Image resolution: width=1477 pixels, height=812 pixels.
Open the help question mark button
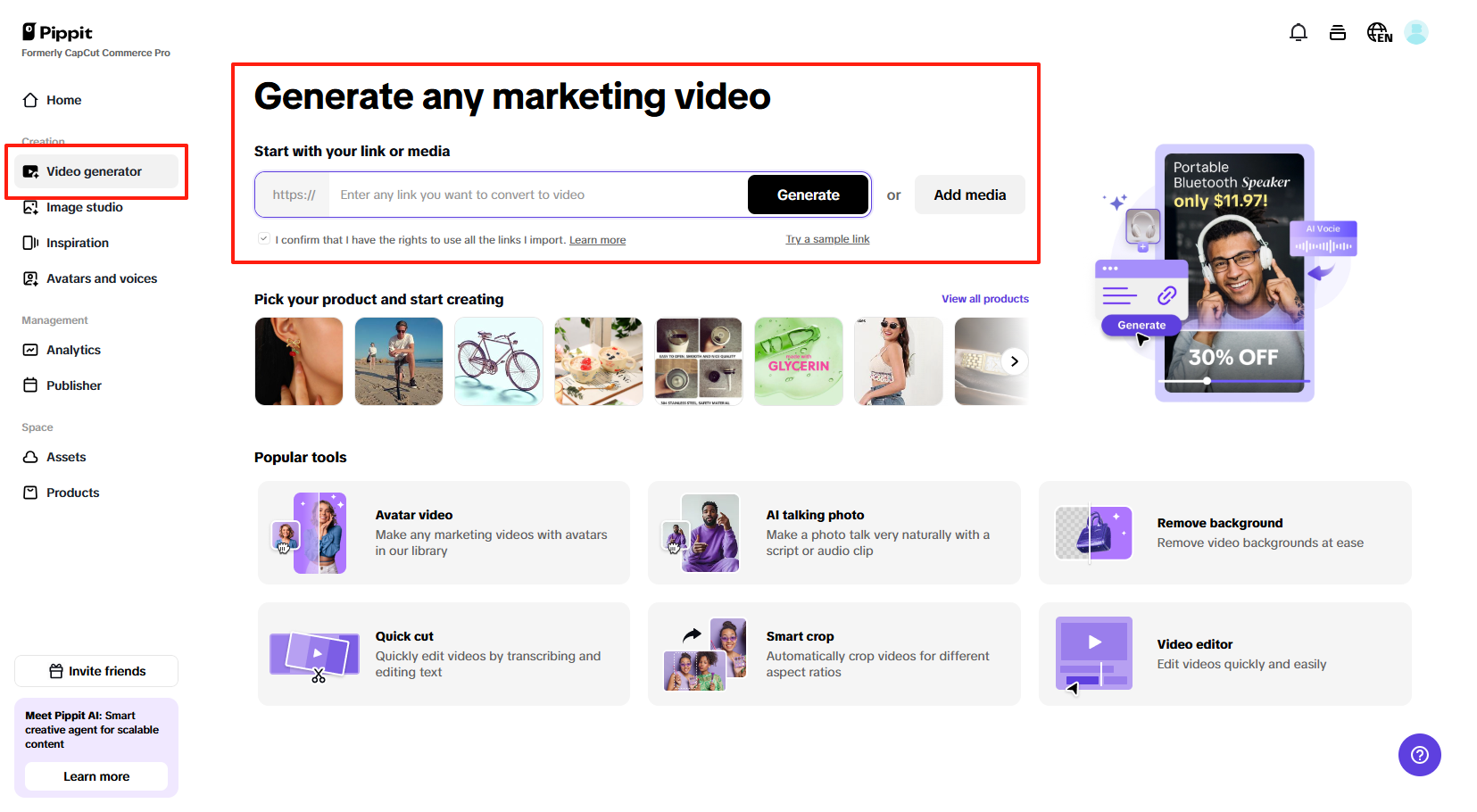tap(1419, 755)
